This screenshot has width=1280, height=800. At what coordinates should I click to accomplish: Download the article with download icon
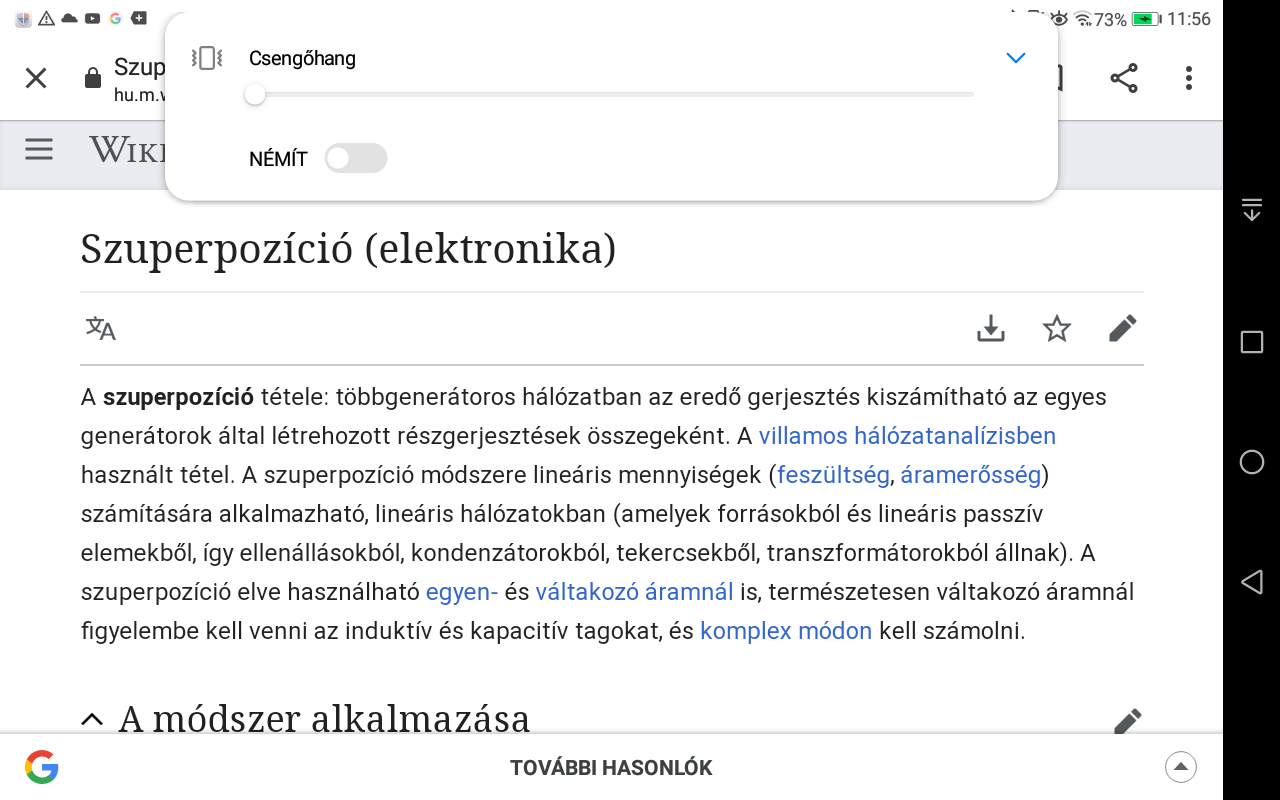click(990, 328)
